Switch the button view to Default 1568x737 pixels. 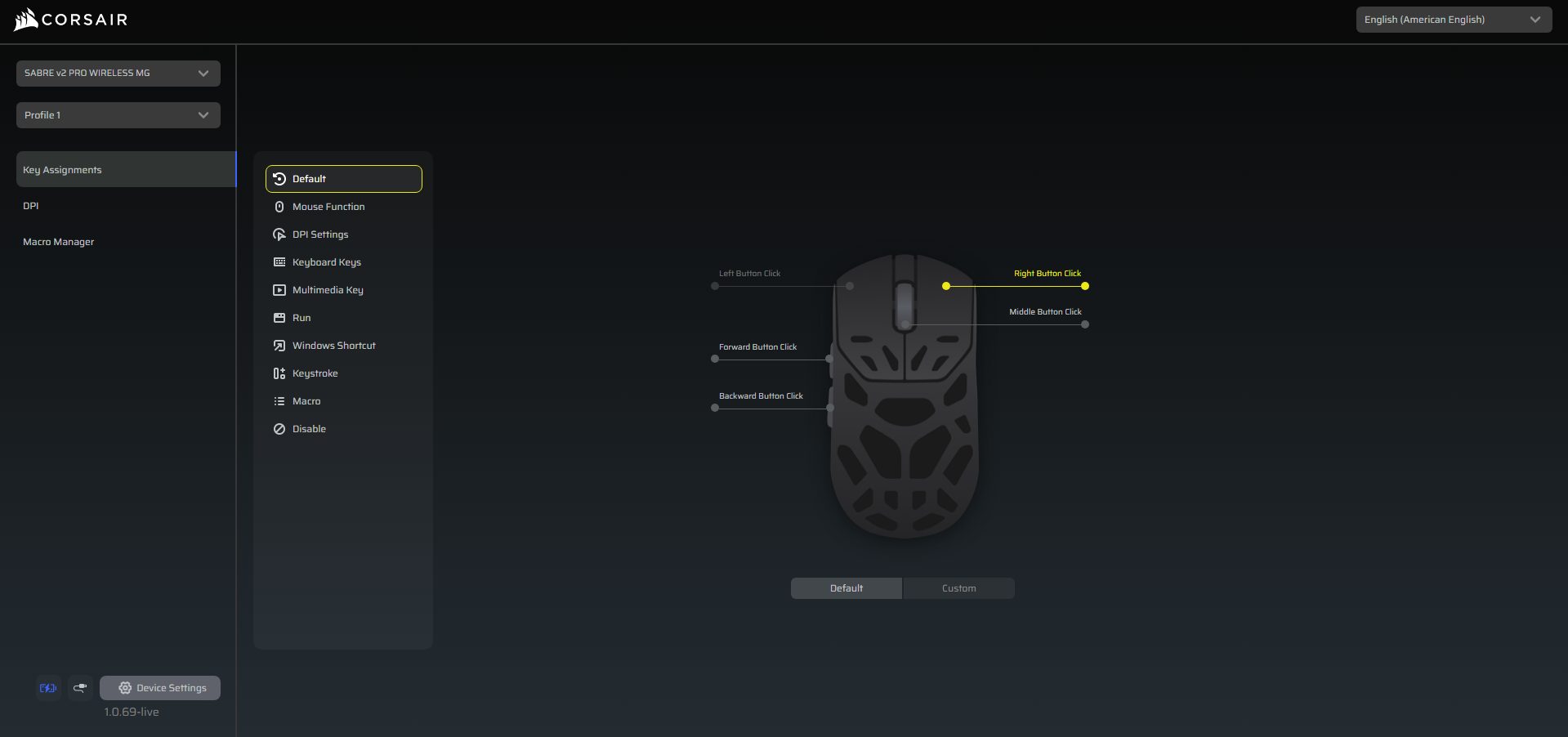coord(846,588)
